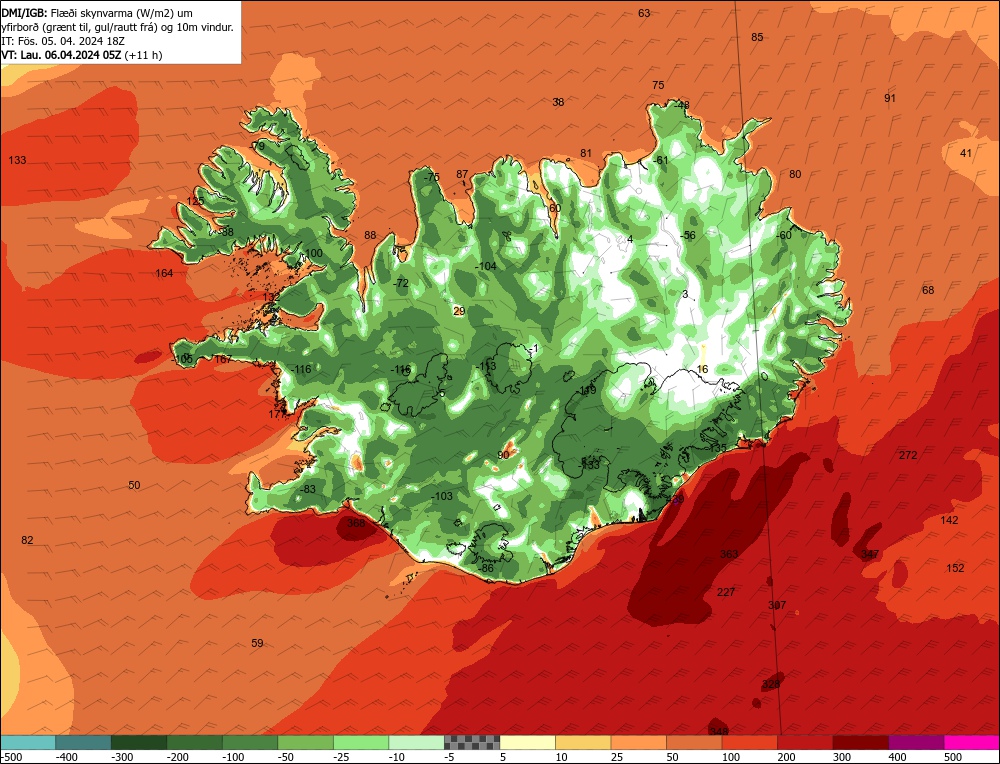Click the value '63' at the top edge
The height and width of the screenshot is (764, 1000).
(644, 13)
